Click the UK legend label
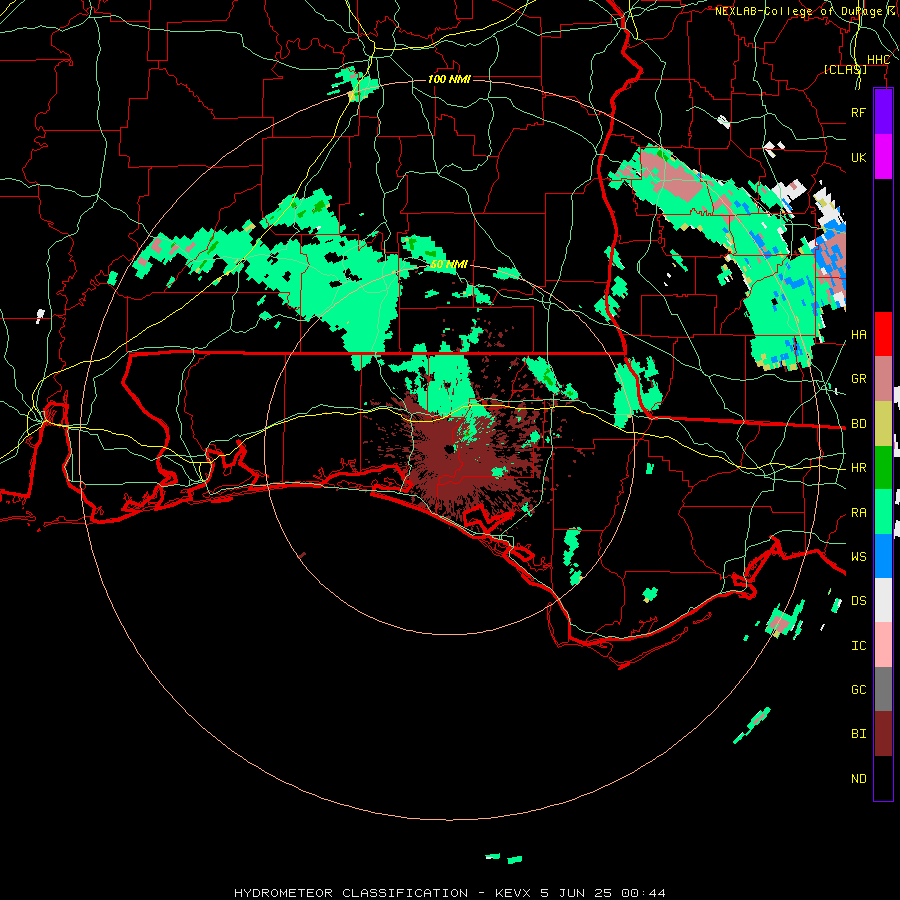The height and width of the screenshot is (900, 900). point(858,157)
